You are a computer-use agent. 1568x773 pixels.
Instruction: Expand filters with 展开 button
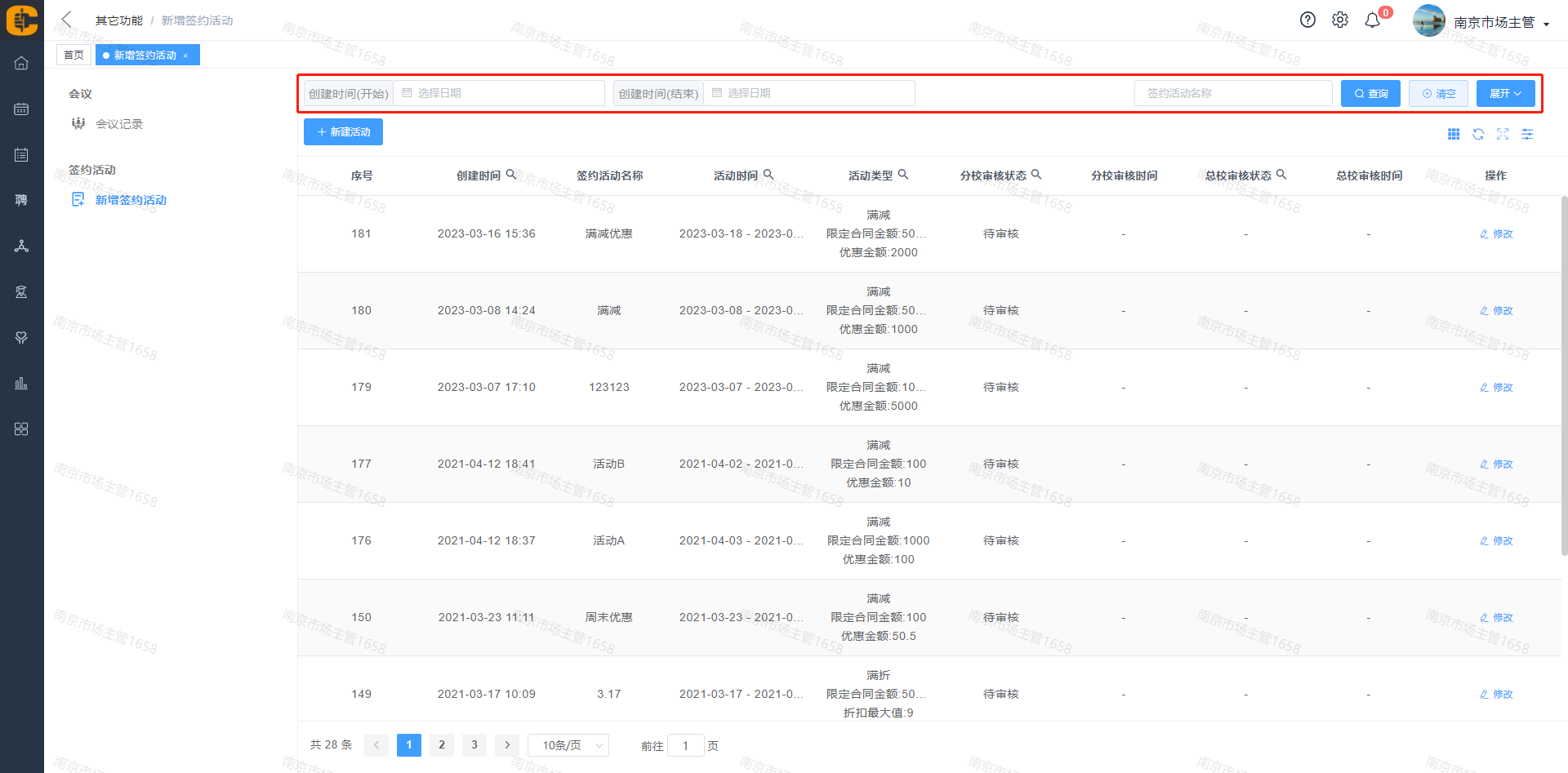coord(1505,94)
